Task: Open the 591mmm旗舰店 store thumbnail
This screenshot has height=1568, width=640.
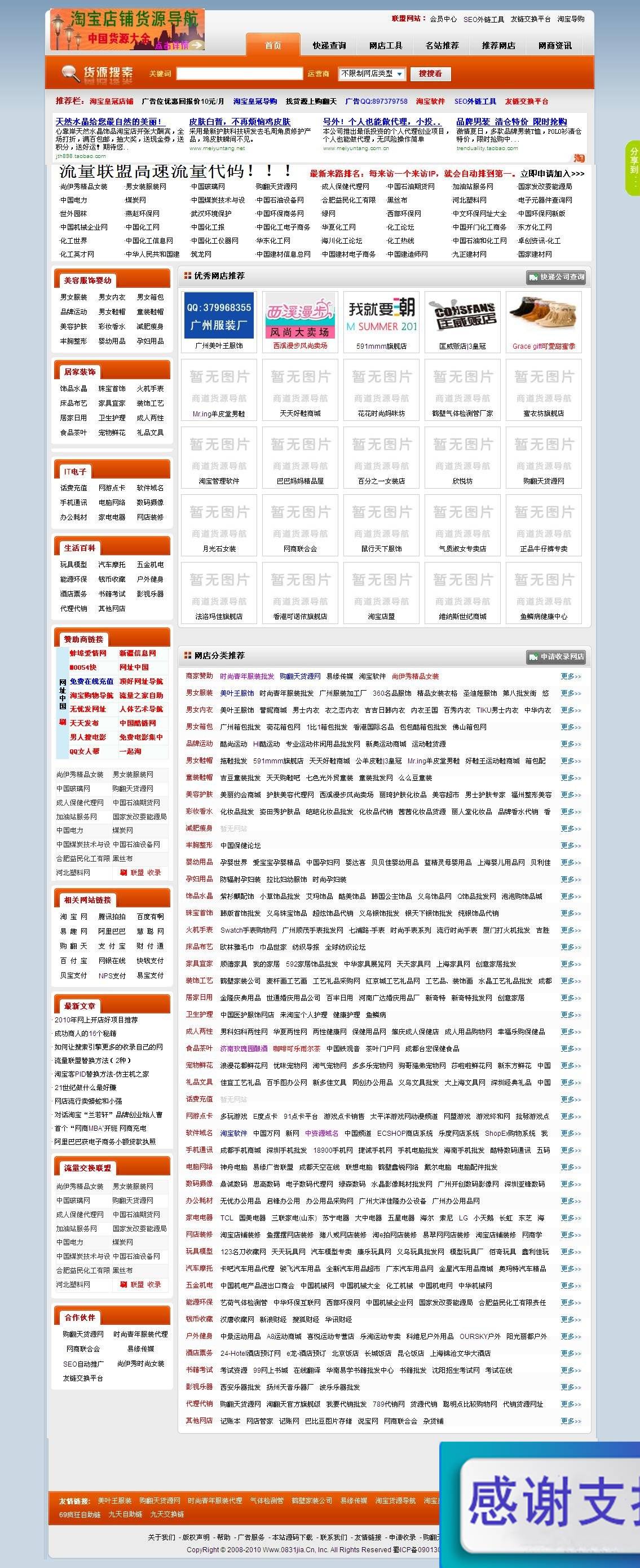Action: (x=381, y=322)
